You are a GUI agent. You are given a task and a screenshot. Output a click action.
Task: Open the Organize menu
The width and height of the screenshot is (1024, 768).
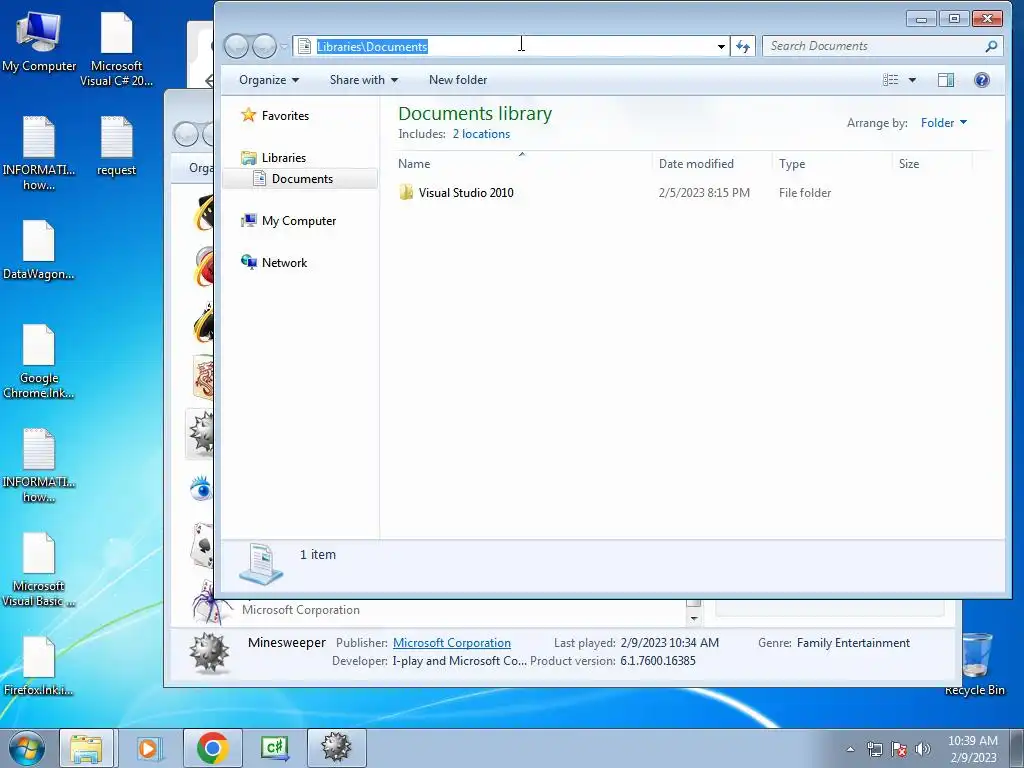pos(268,80)
